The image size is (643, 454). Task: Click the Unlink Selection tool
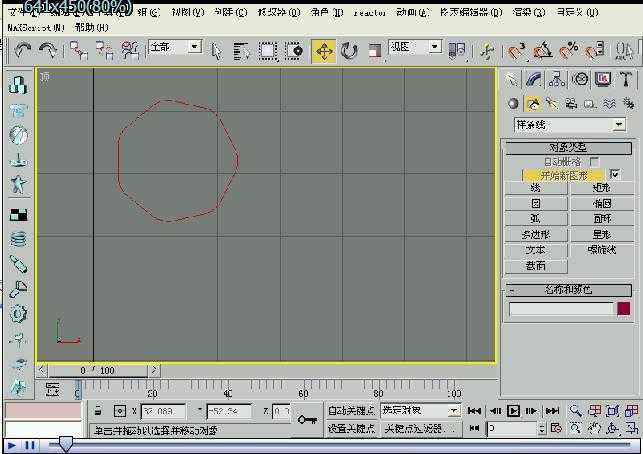pyautogui.click(x=105, y=51)
